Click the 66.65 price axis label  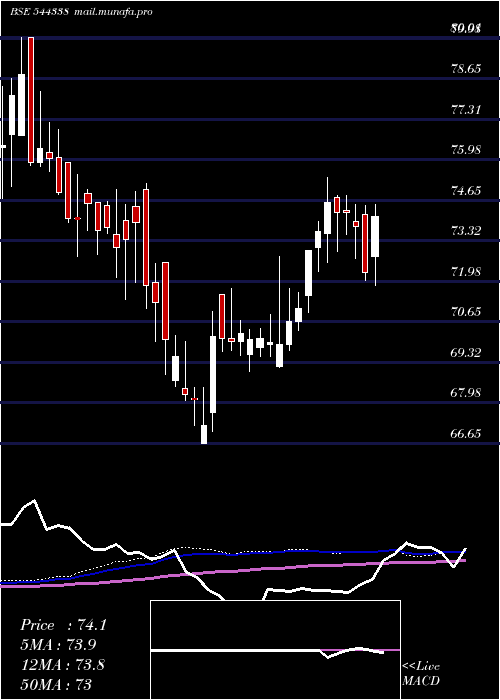tap(466, 433)
